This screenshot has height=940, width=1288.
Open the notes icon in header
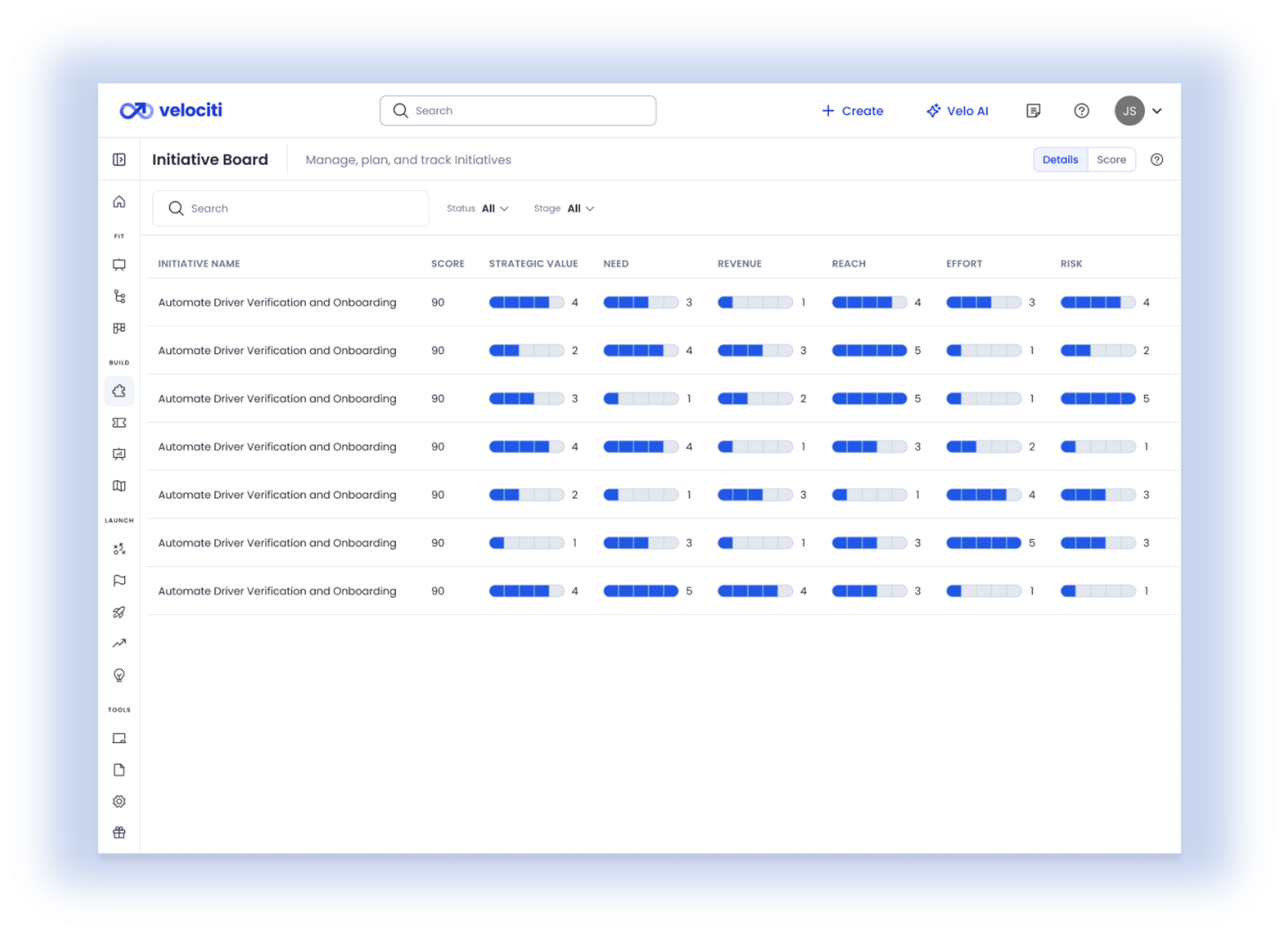tap(1033, 111)
